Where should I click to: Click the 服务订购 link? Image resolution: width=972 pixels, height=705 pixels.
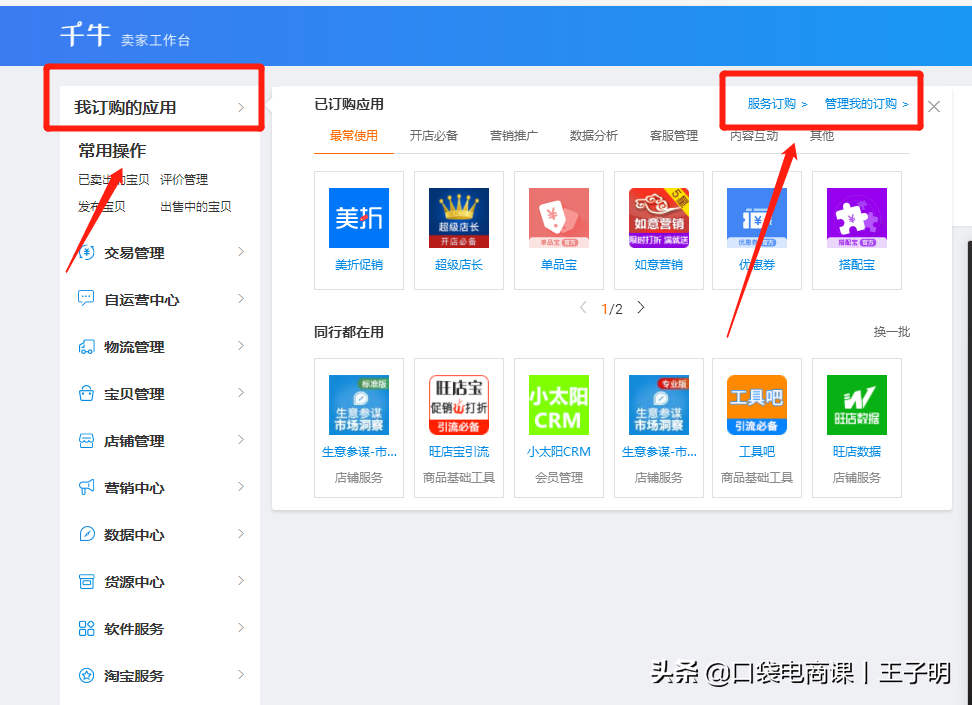[x=776, y=104]
